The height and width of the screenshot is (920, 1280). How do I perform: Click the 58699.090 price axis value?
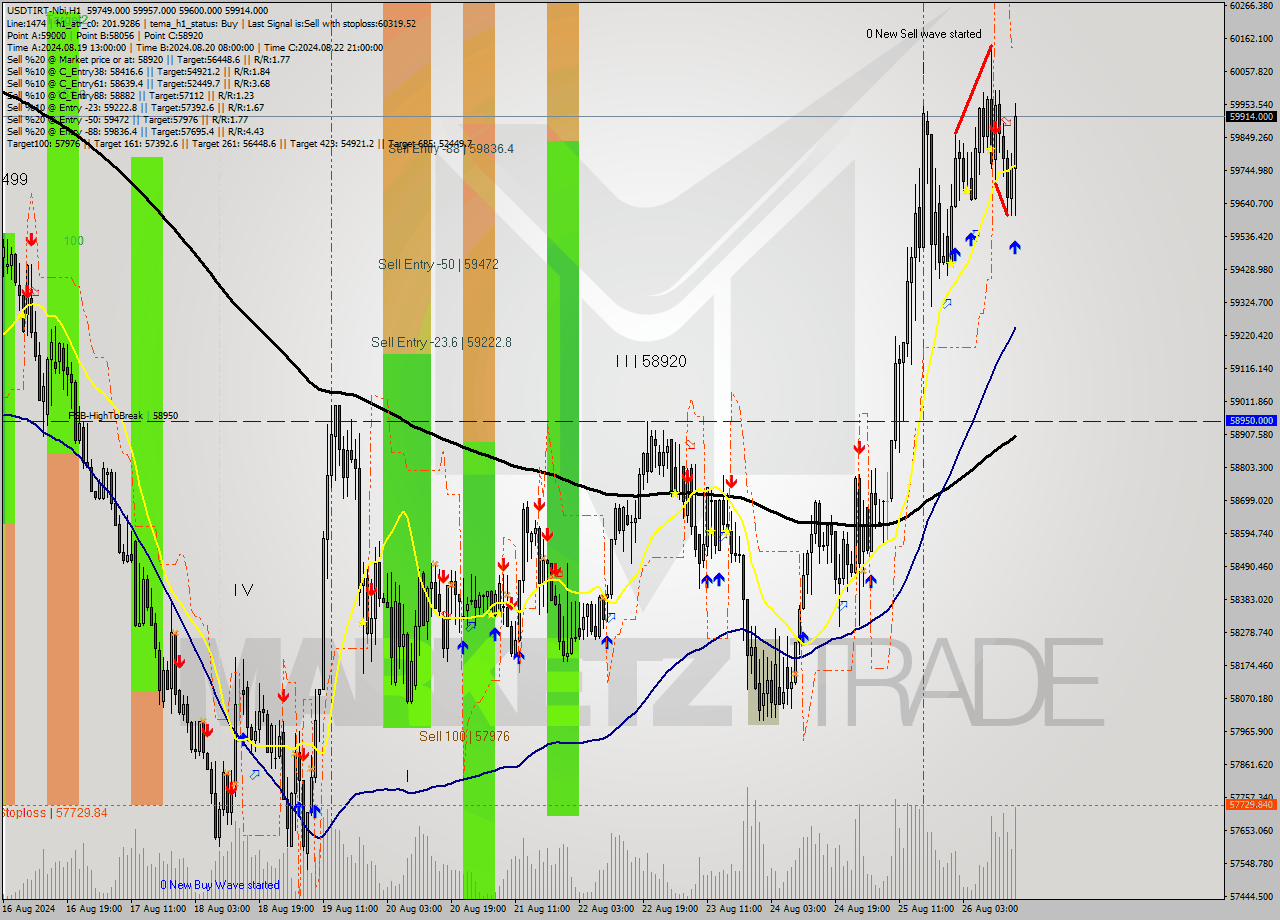pyautogui.click(x=1251, y=500)
